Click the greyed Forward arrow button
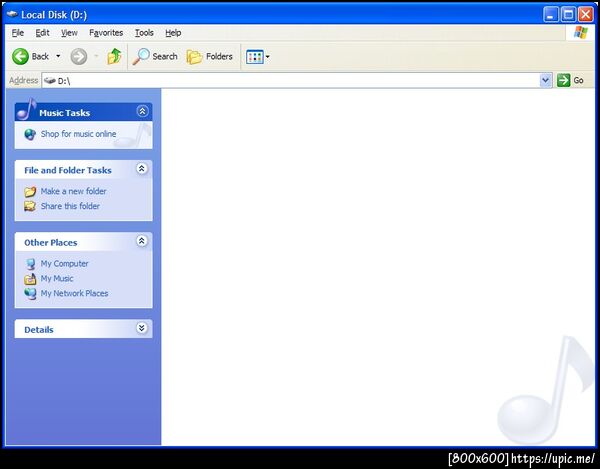This screenshot has width=600, height=469. [78, 57]
